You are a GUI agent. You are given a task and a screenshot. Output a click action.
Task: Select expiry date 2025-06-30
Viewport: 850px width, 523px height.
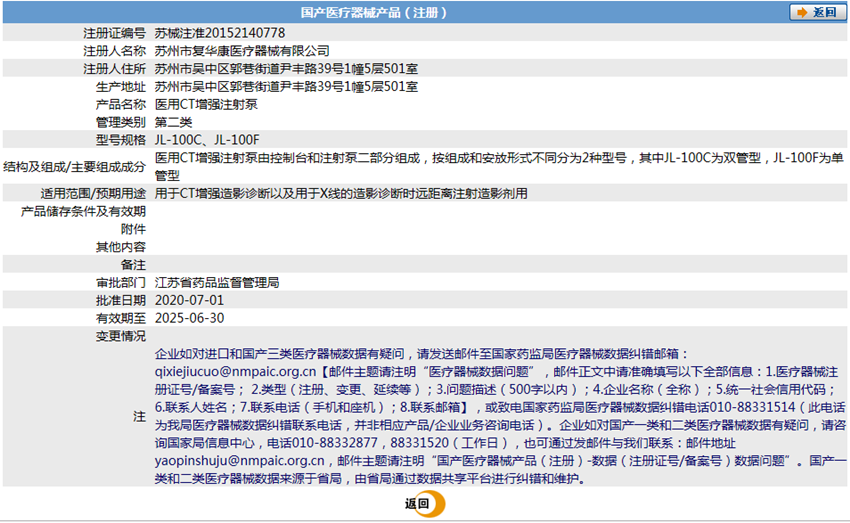189,318
